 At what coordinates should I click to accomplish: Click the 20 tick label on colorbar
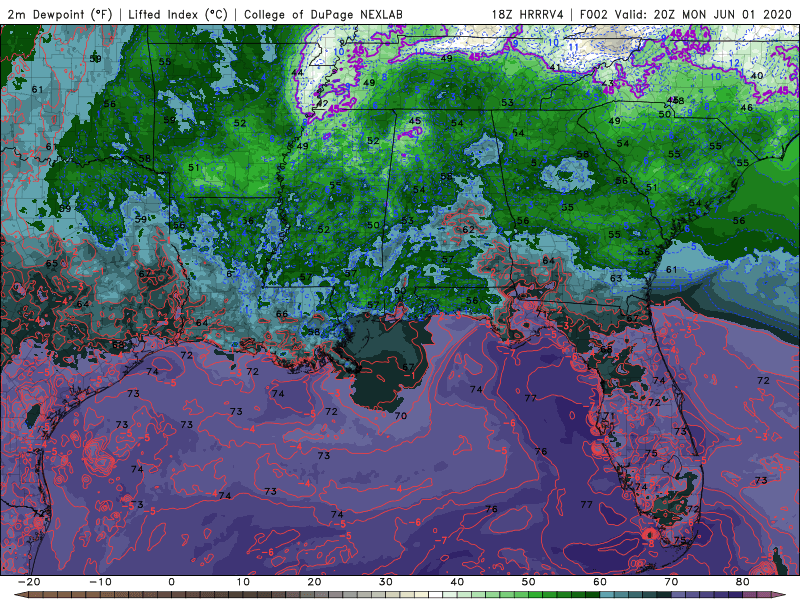coord(314,582)
